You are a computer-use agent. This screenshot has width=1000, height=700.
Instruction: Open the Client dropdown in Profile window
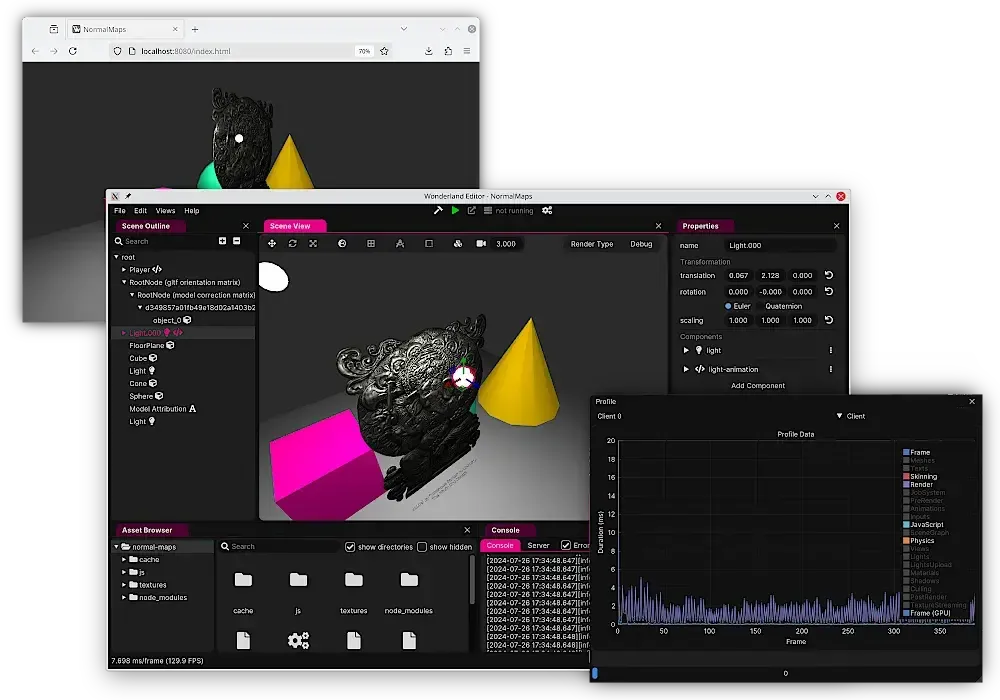(x=848, y=417)
